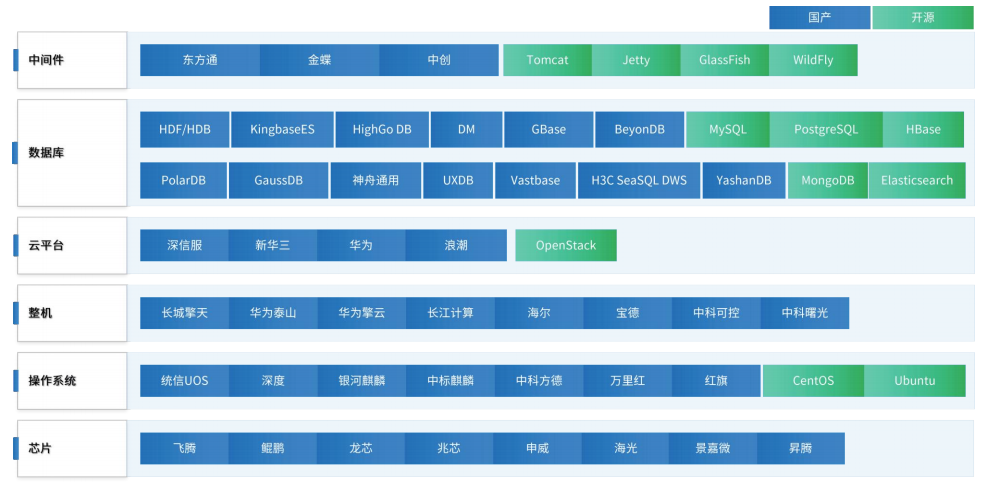Click the 华为 cloud platform tile
986x486 pixels.
click(361, 245)
